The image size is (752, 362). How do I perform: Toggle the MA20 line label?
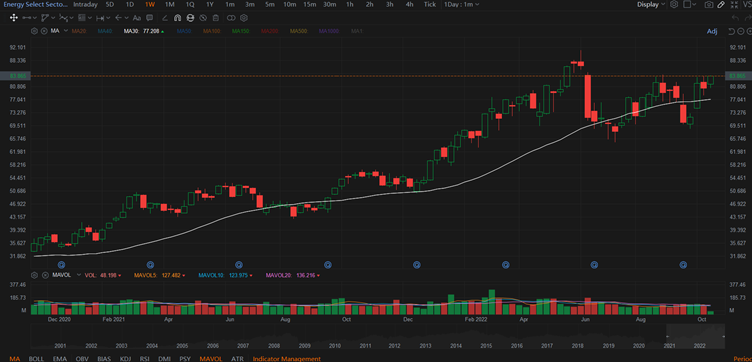pos(79,31)
